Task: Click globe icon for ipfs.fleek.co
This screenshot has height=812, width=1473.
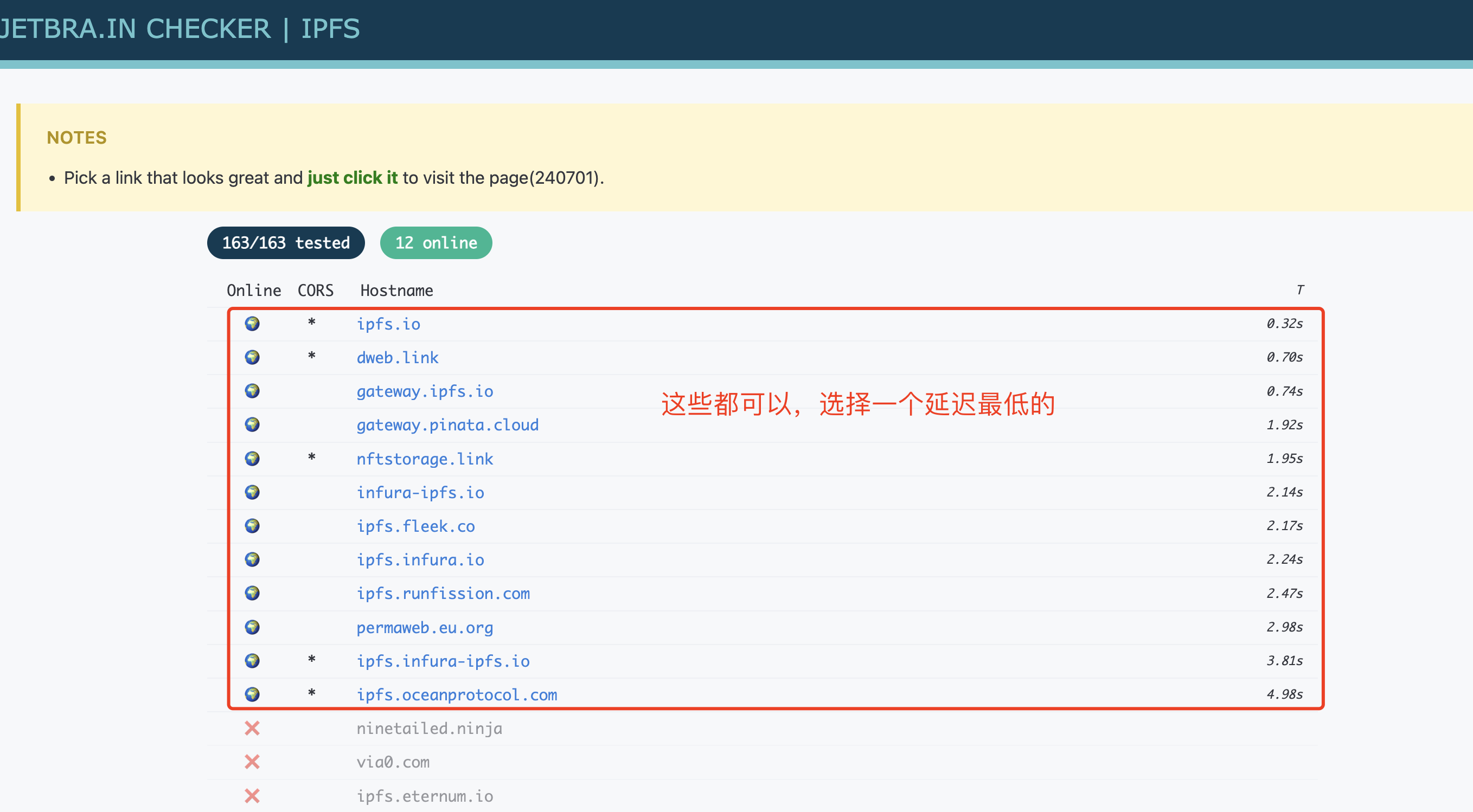Action: tap(252, 526)
